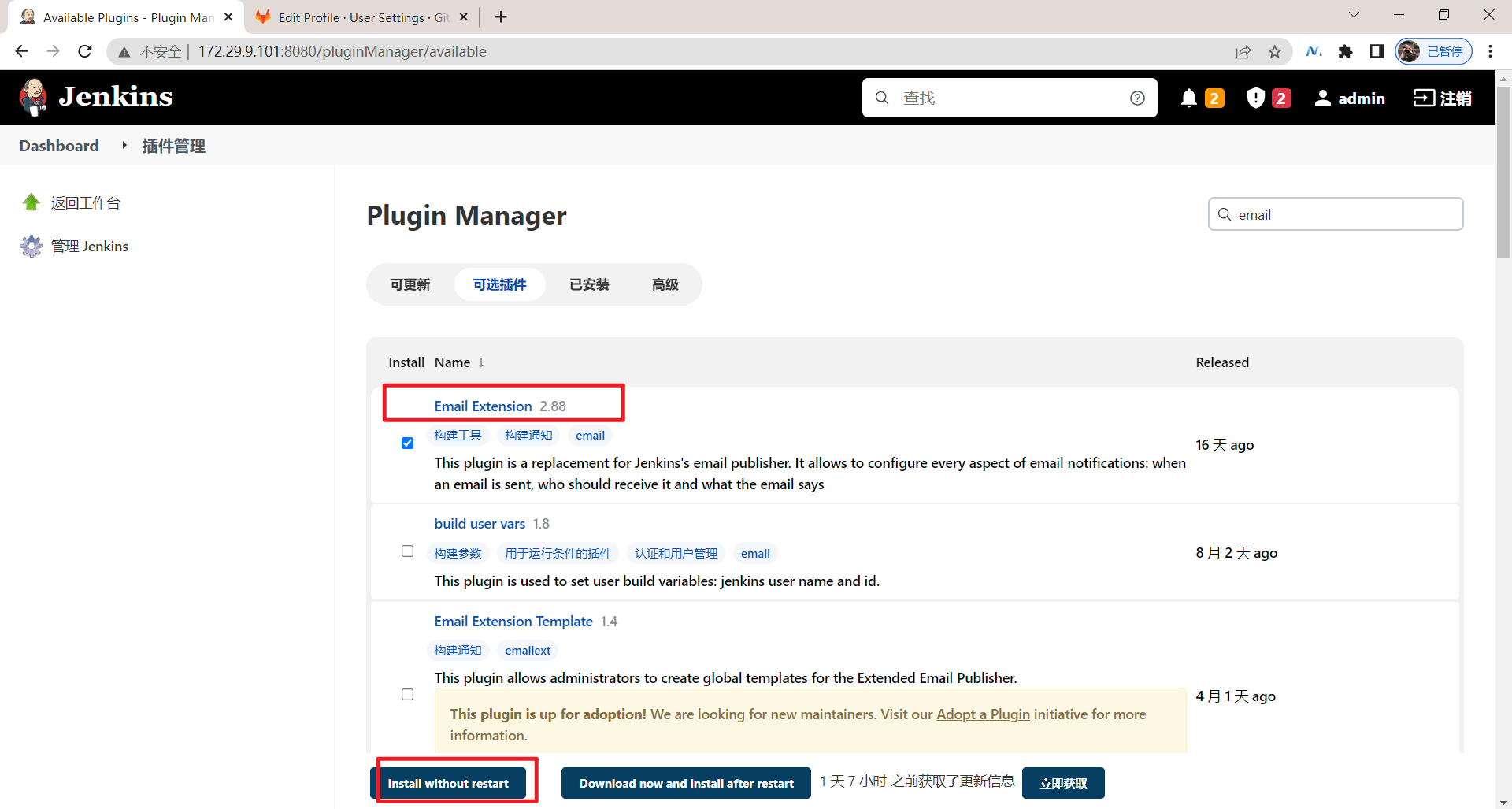Click 构建通知 tag under Email Extension Template

[458, 651]
